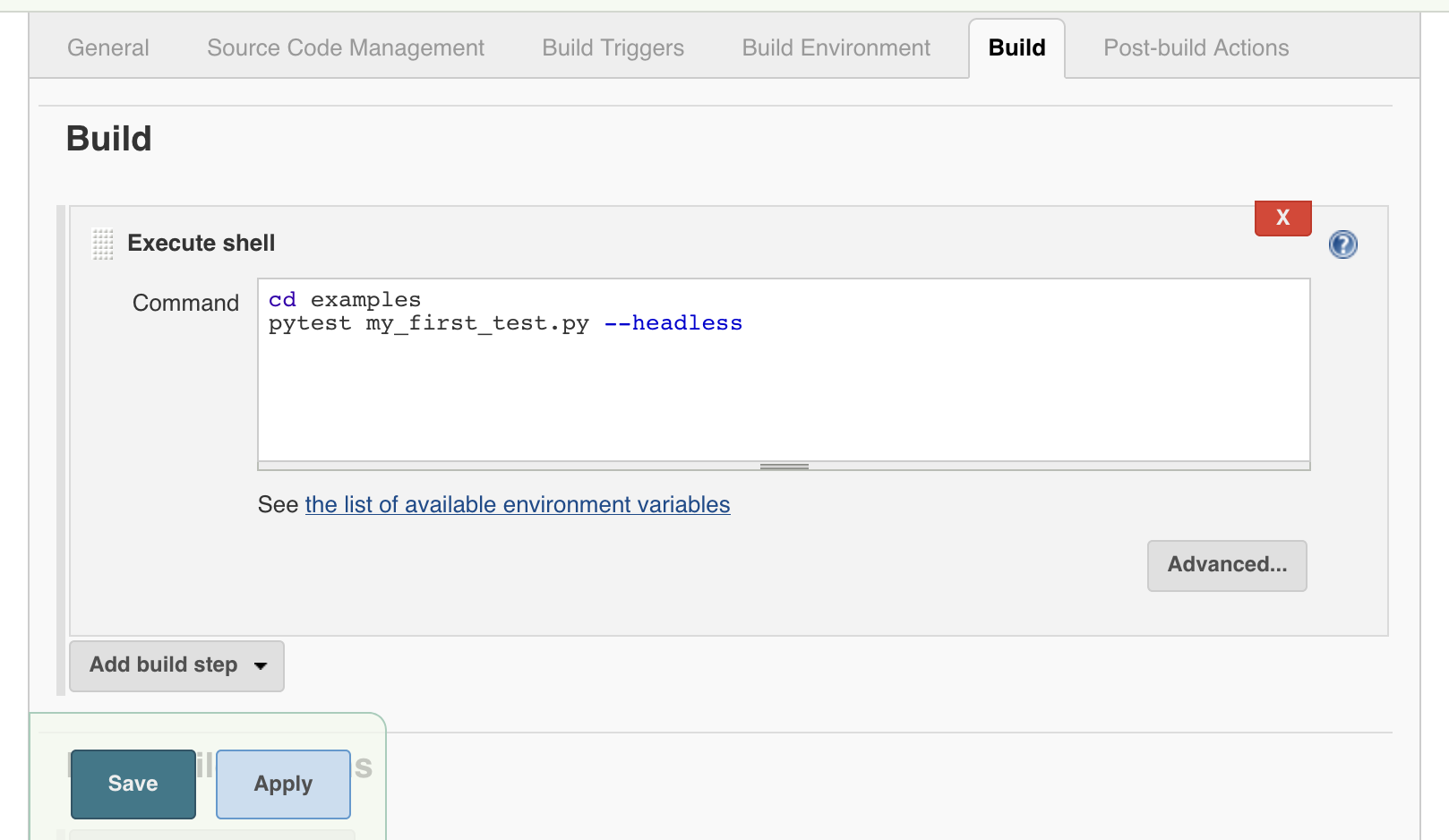Switch to the General tab
Screen dimensions: 1449x840
tap(108, 47)
